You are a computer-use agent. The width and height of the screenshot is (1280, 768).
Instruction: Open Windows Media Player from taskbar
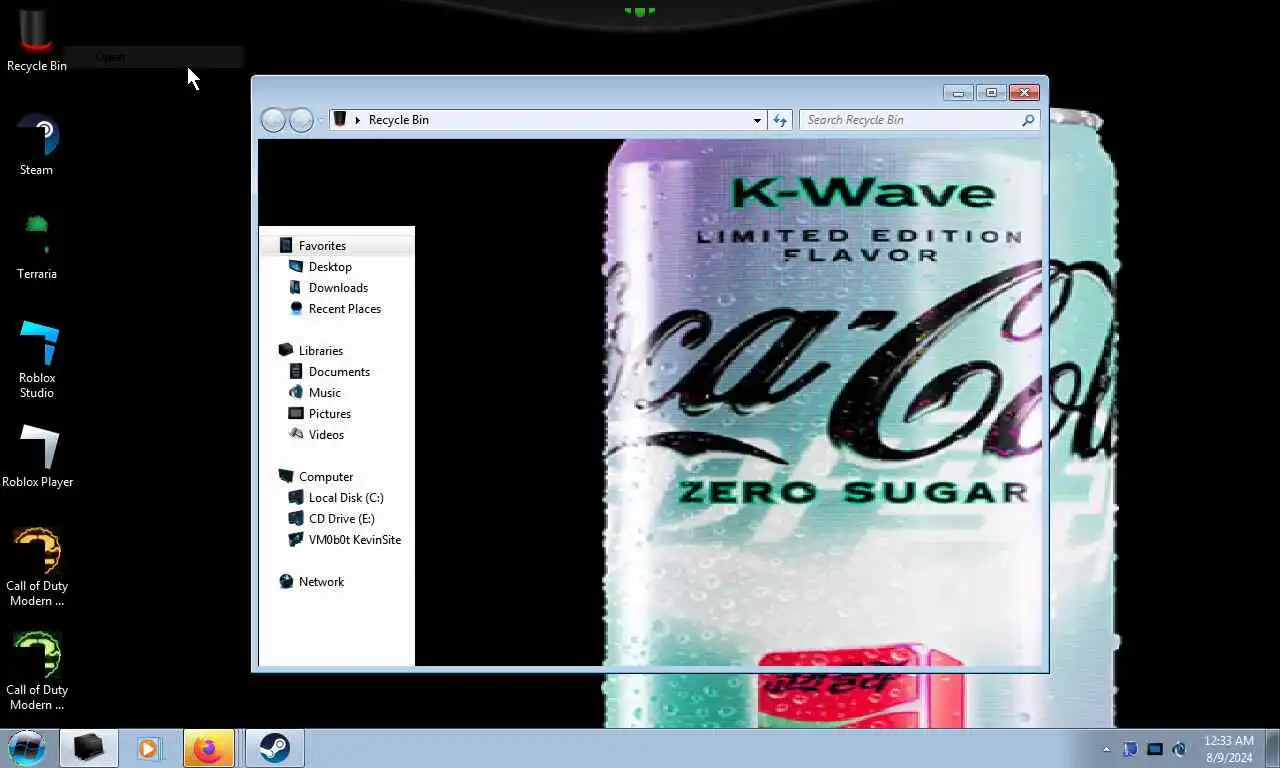pos(148,748)
